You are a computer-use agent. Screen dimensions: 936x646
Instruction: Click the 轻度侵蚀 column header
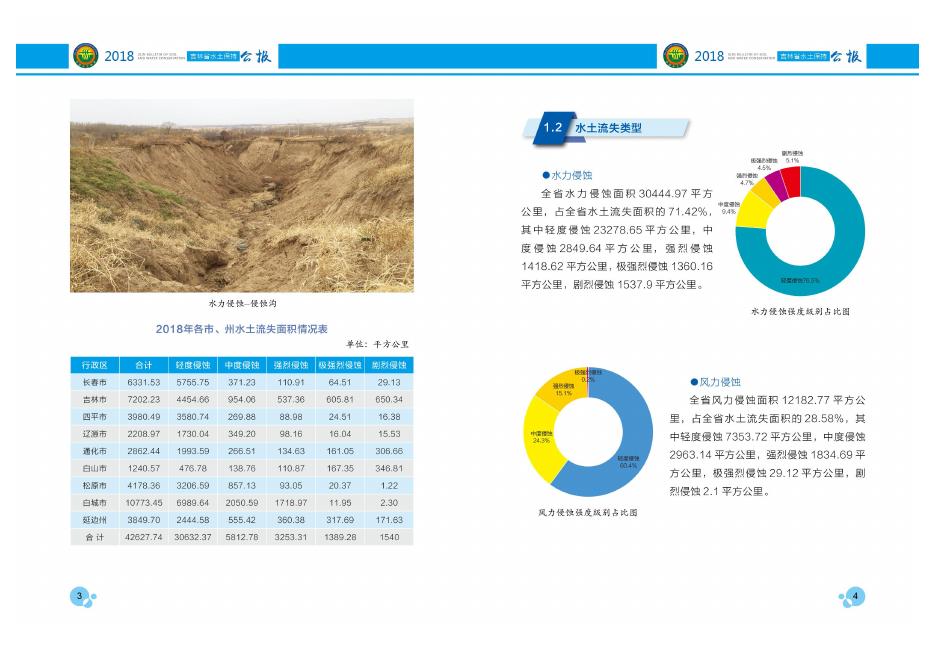[x=193, y=365]
